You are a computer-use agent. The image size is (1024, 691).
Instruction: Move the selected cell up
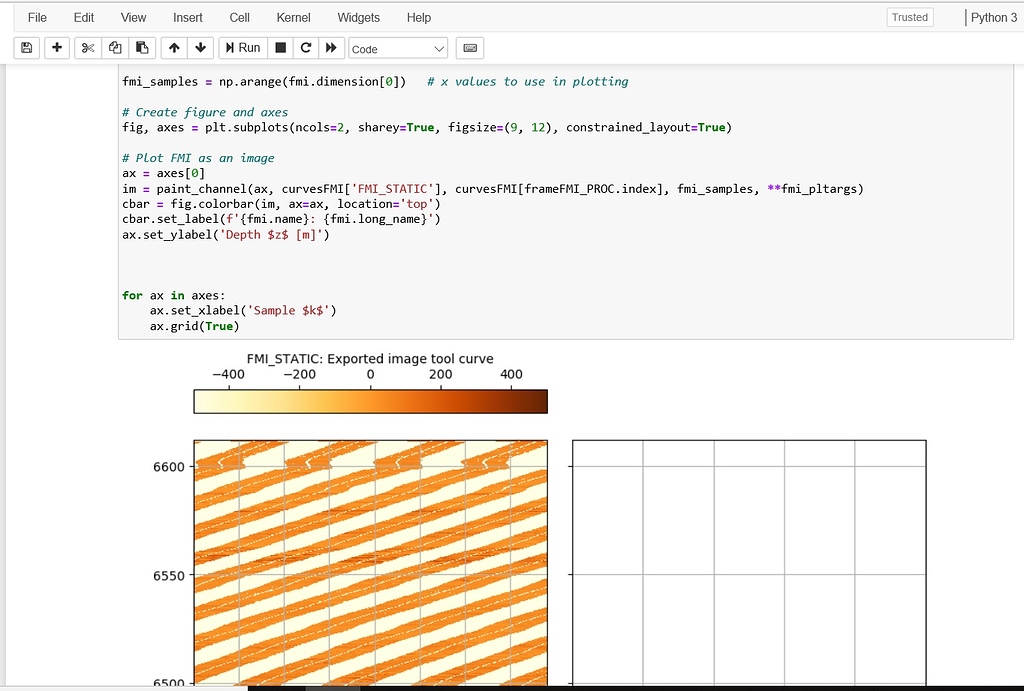pos(174,47)
